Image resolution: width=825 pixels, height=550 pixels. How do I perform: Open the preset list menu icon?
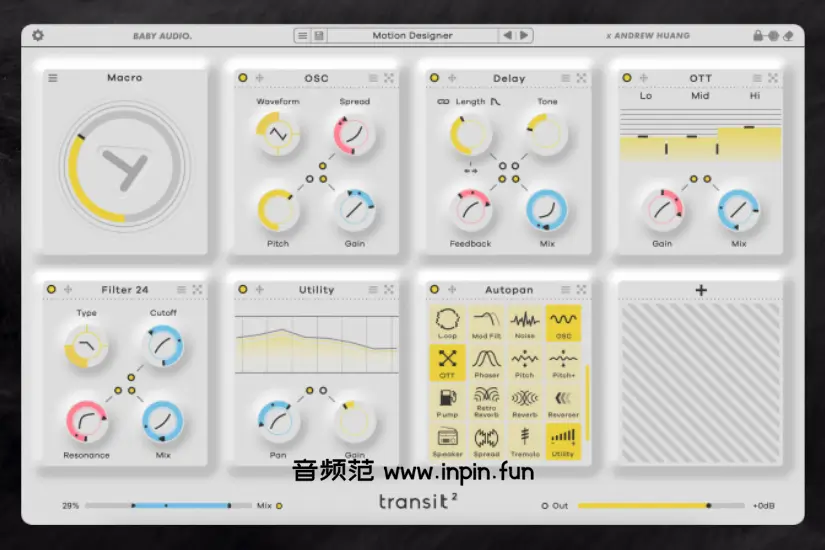coord(303,35)
